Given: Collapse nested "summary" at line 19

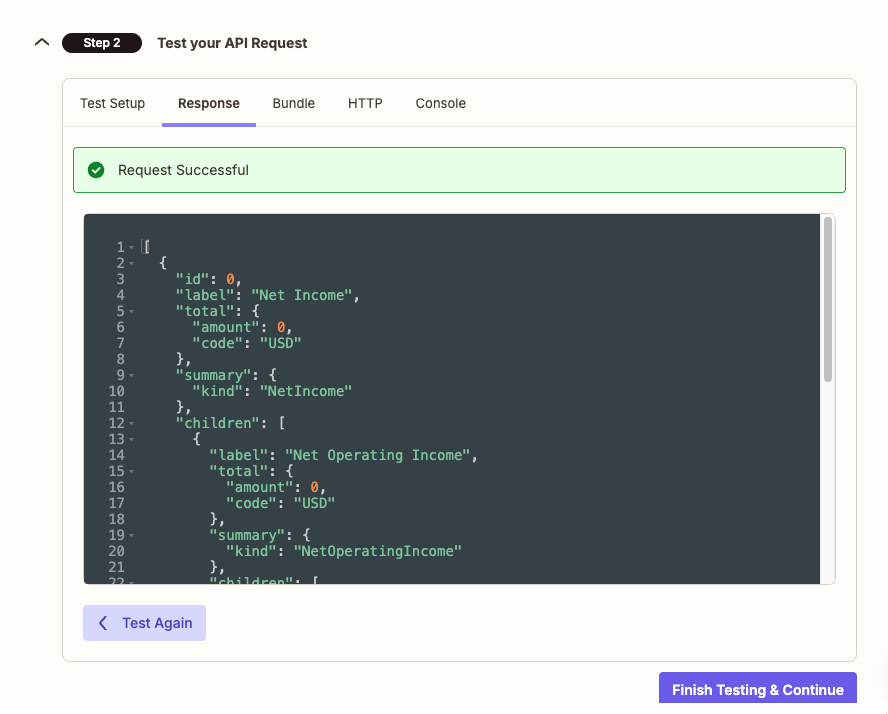Looking at the screenshot, I should pyautogui.click(x=131, y=536).
